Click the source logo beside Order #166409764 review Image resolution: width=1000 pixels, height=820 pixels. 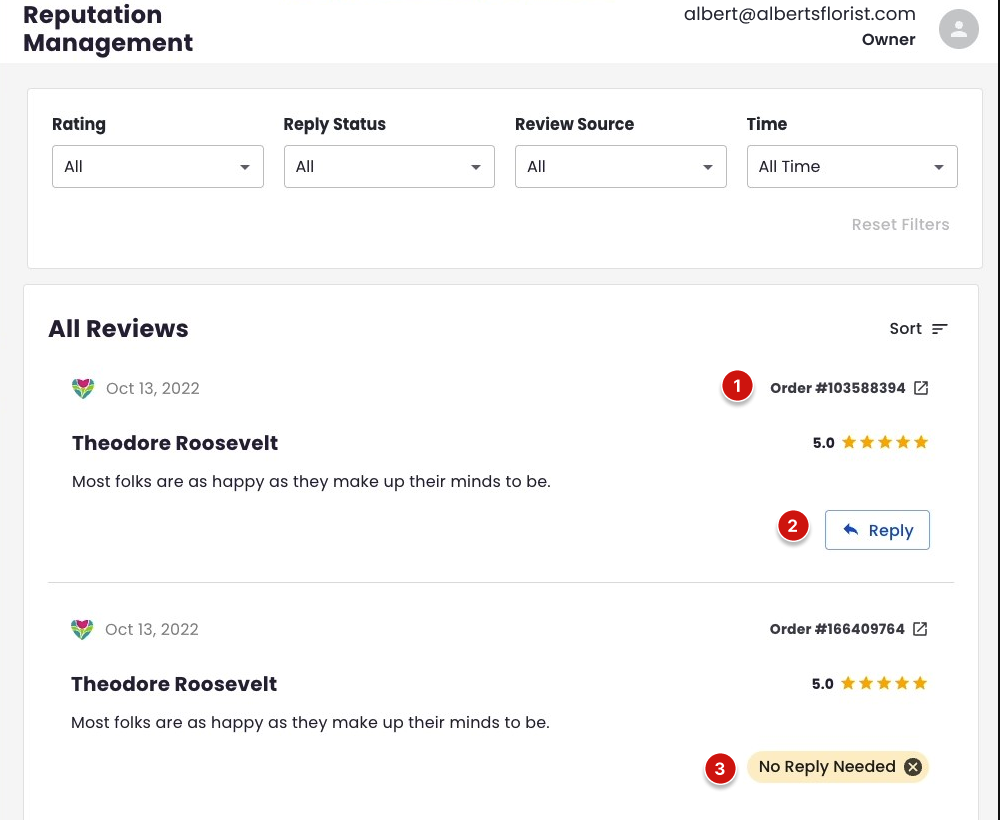pyautogui.click(x=82, y=629)
